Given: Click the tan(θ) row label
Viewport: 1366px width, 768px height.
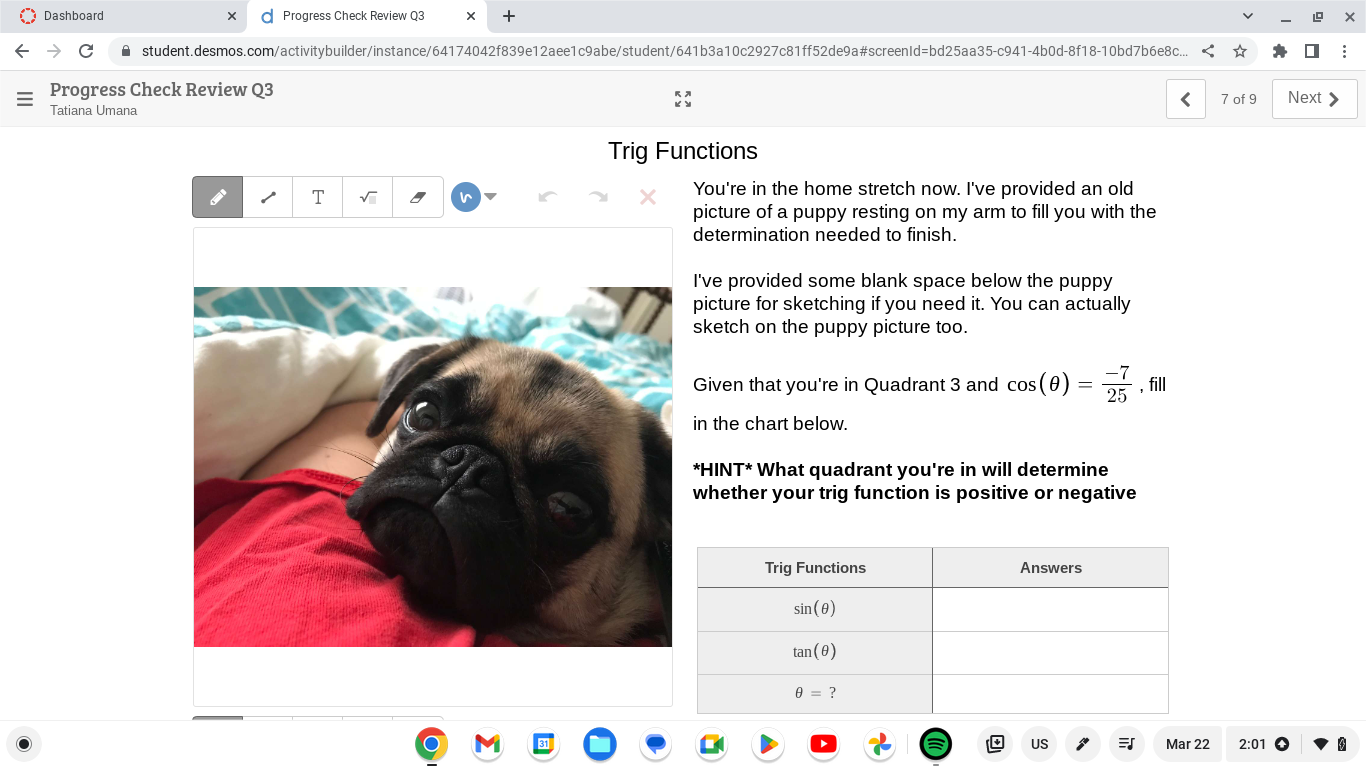Looking at the screenshot, I should coord(815,652).
